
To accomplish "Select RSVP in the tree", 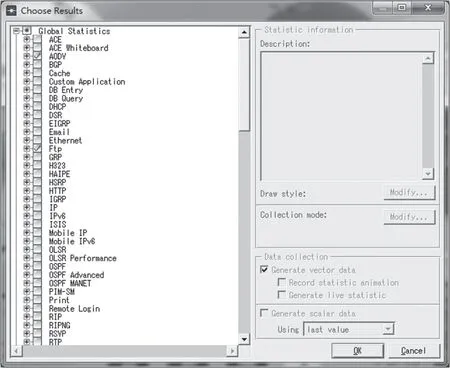I will tap(57, 333).
